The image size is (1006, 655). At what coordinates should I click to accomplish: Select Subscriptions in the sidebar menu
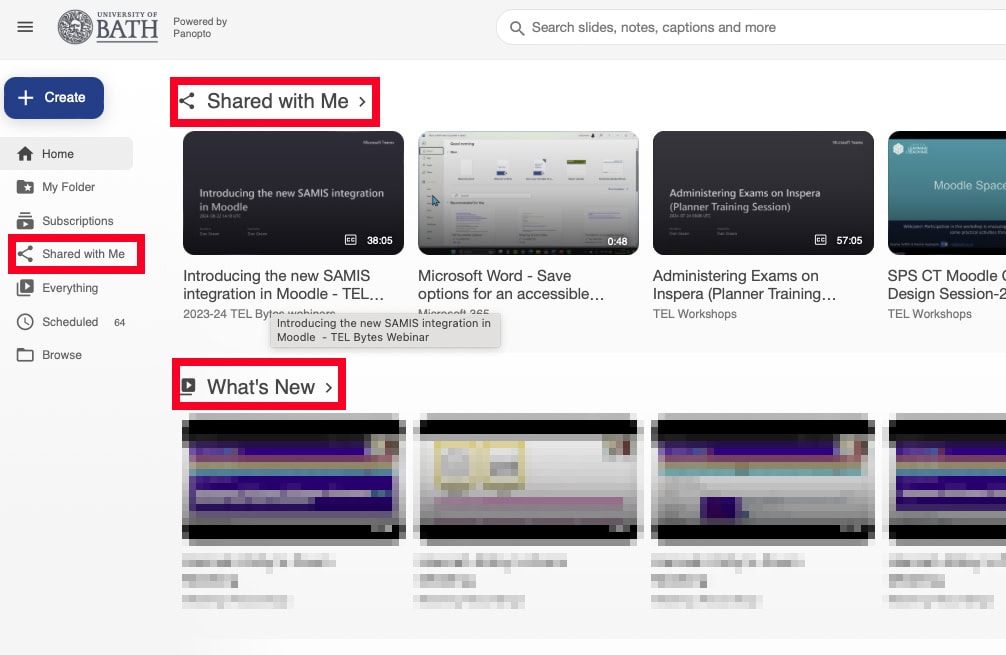point(77,221)
